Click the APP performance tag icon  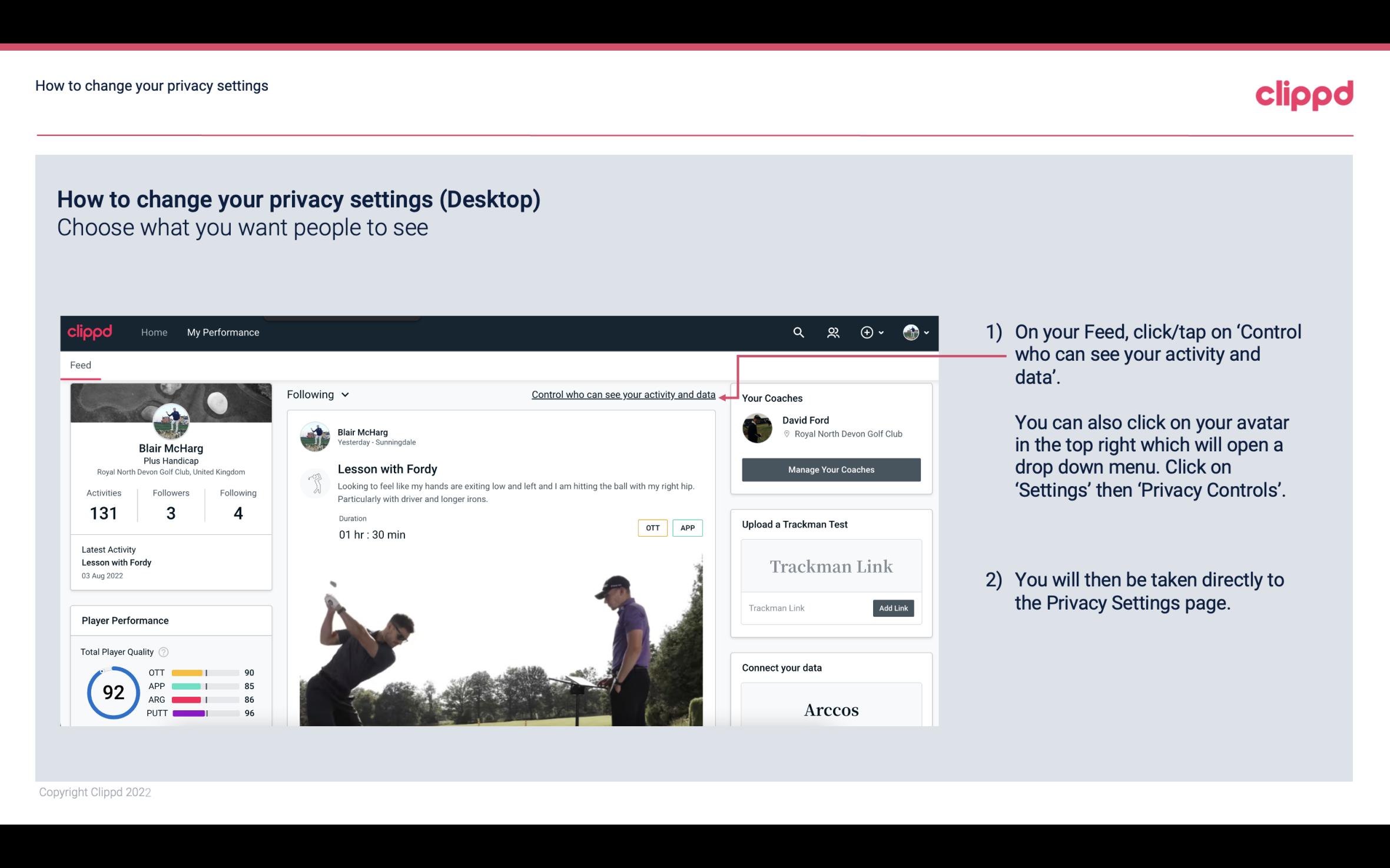[x=689, y=528]
